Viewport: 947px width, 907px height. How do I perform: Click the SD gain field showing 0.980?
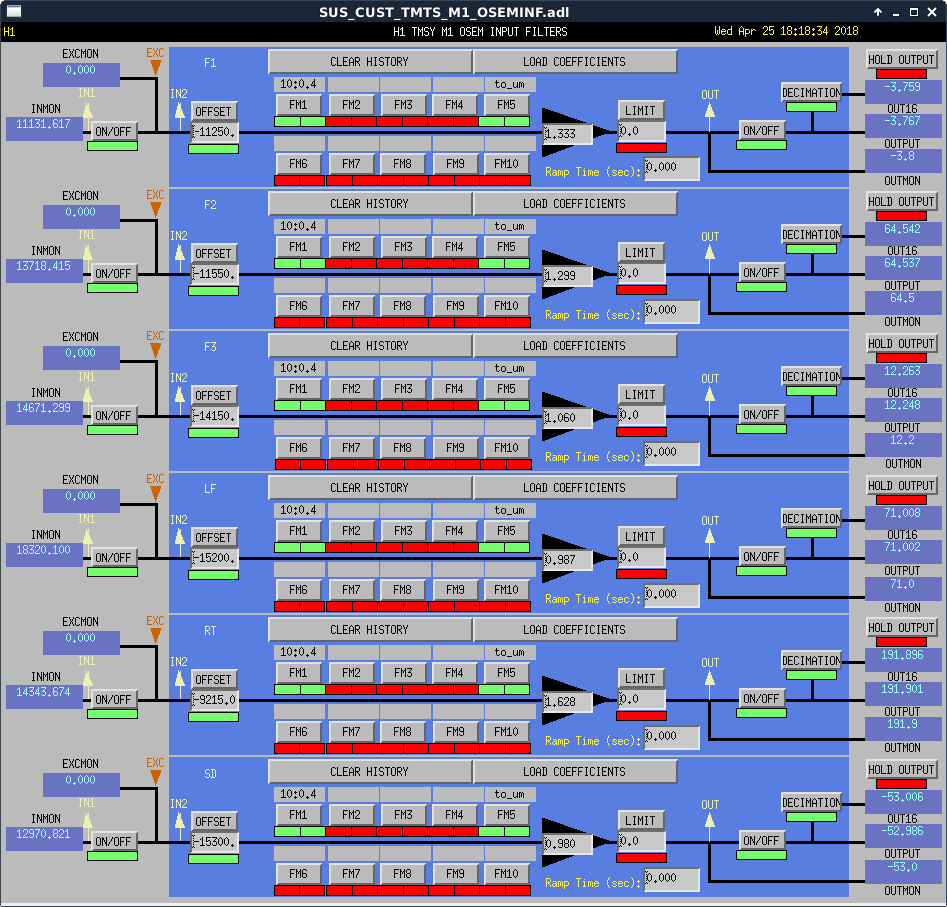tap(567, 844)
